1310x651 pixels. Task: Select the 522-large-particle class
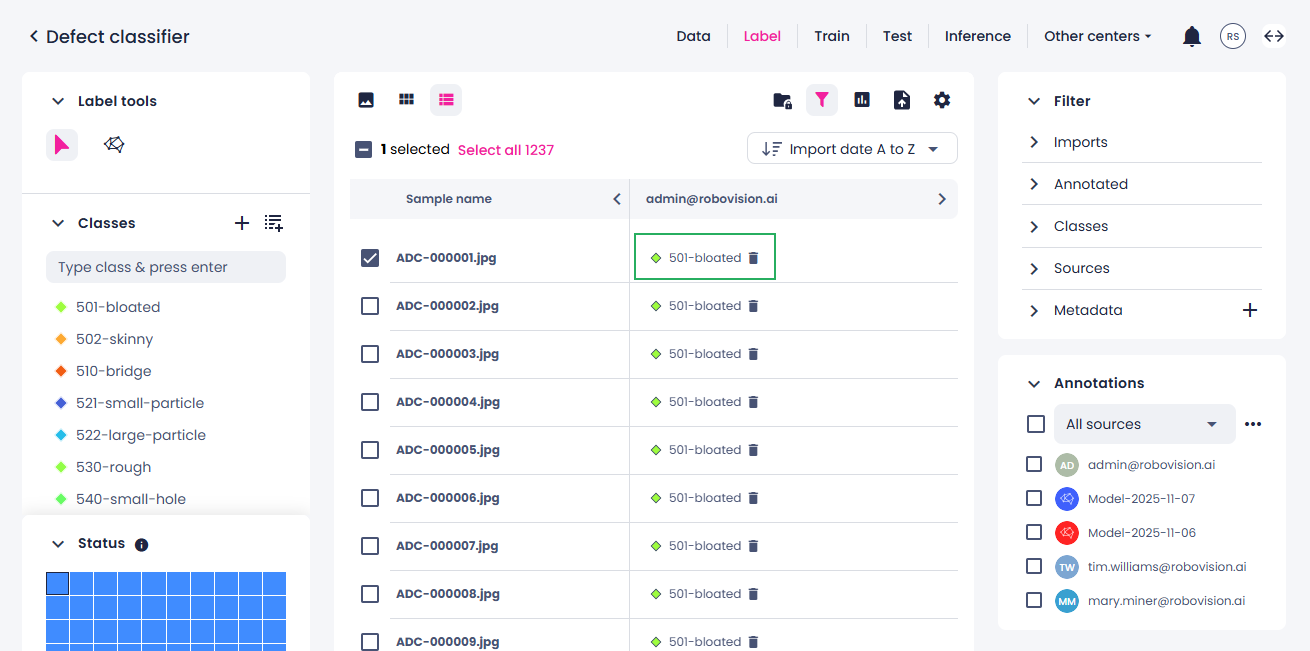(141, 435)
